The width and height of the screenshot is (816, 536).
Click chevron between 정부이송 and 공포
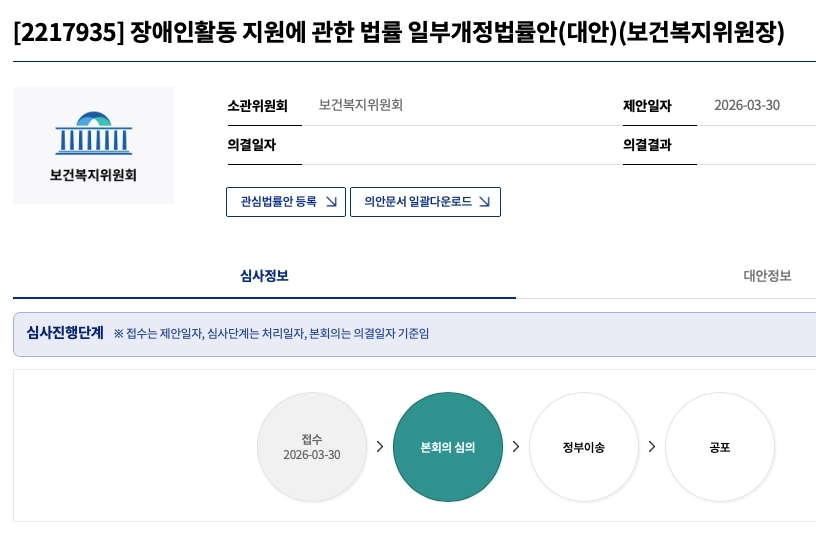pyautogui.click(x=652, y=446)
